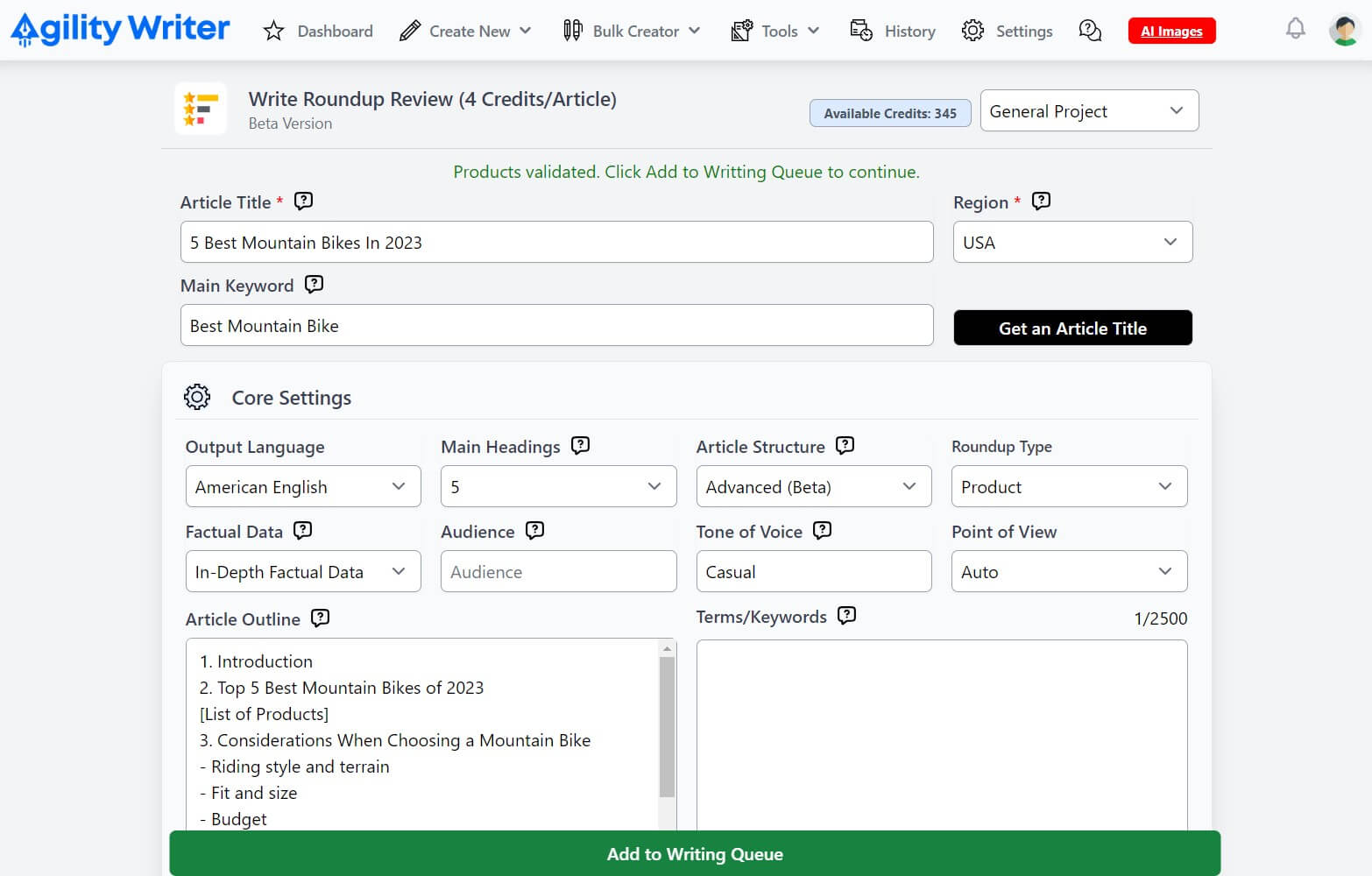Show help tooltip for Article Outline

[321, 618]
